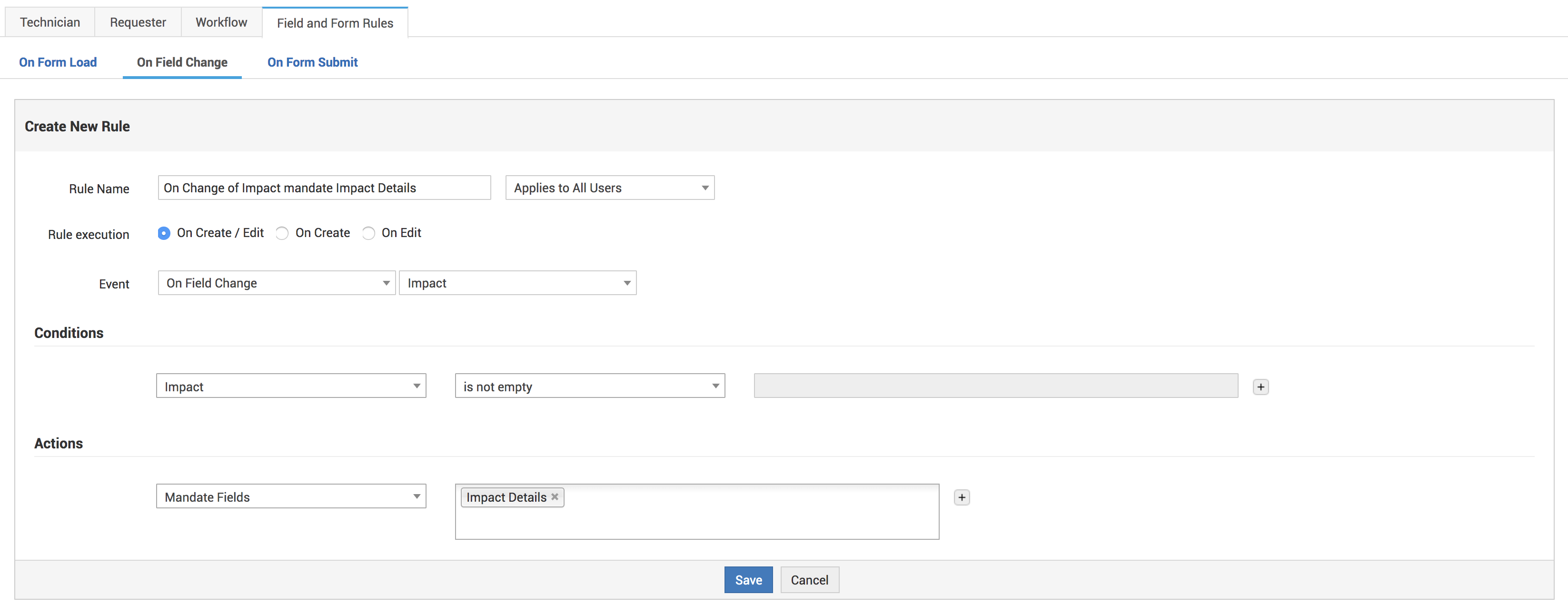This screenshot has width=1568, height=615.
Task: Select On Create / Edit radio button
Action: (x=164, y=233)
